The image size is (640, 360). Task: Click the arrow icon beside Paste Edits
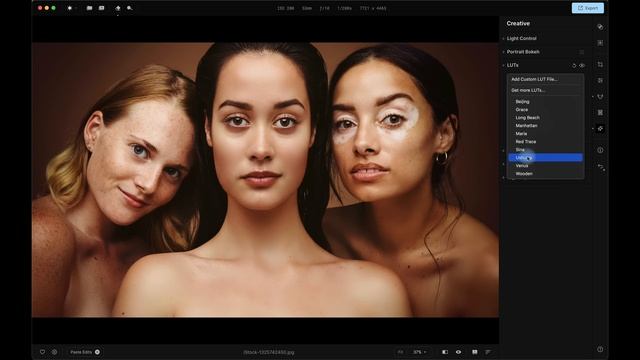[98, 352]
